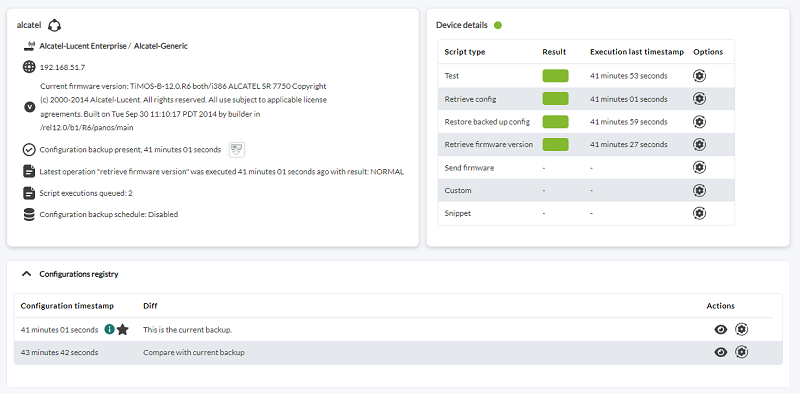This screenshot has height=394, width=800.
Task: Toggle the star on the current backup
Action: (x=122, y=330)
